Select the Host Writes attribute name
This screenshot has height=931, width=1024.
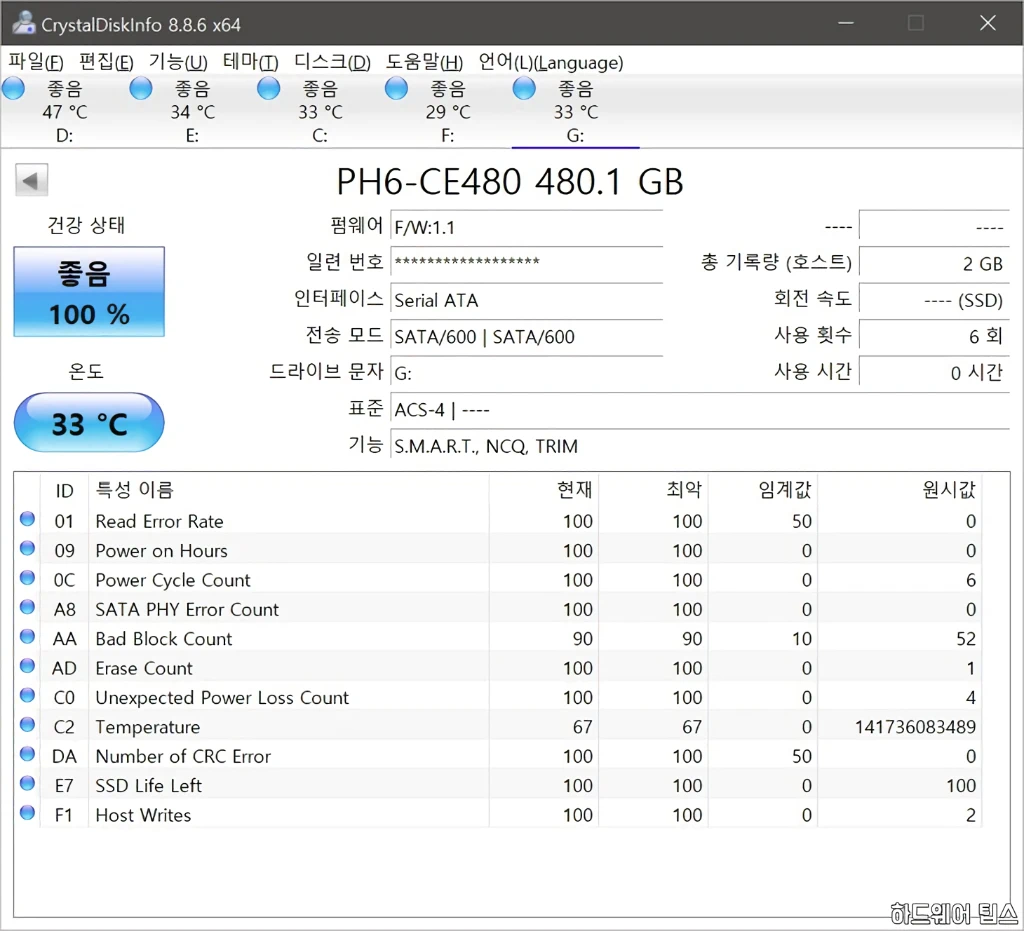143,815
